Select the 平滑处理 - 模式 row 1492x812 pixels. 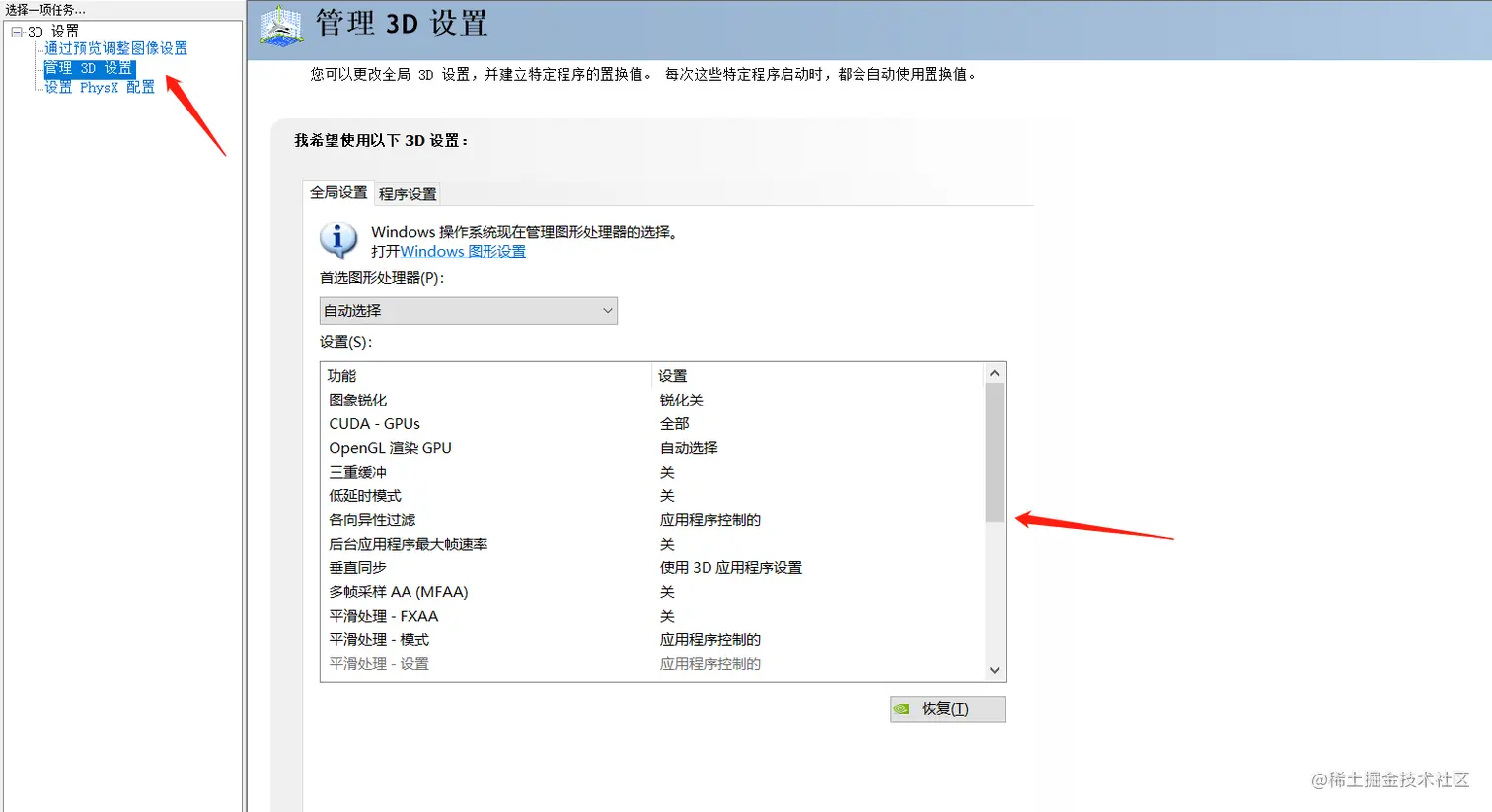tap(652, 640)
